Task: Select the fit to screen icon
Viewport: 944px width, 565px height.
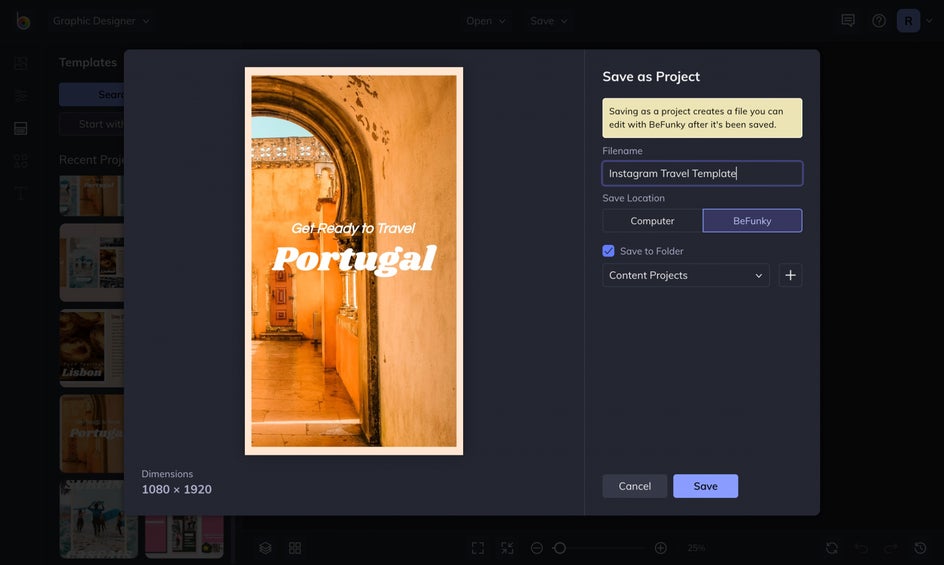Action: (478, 548)
